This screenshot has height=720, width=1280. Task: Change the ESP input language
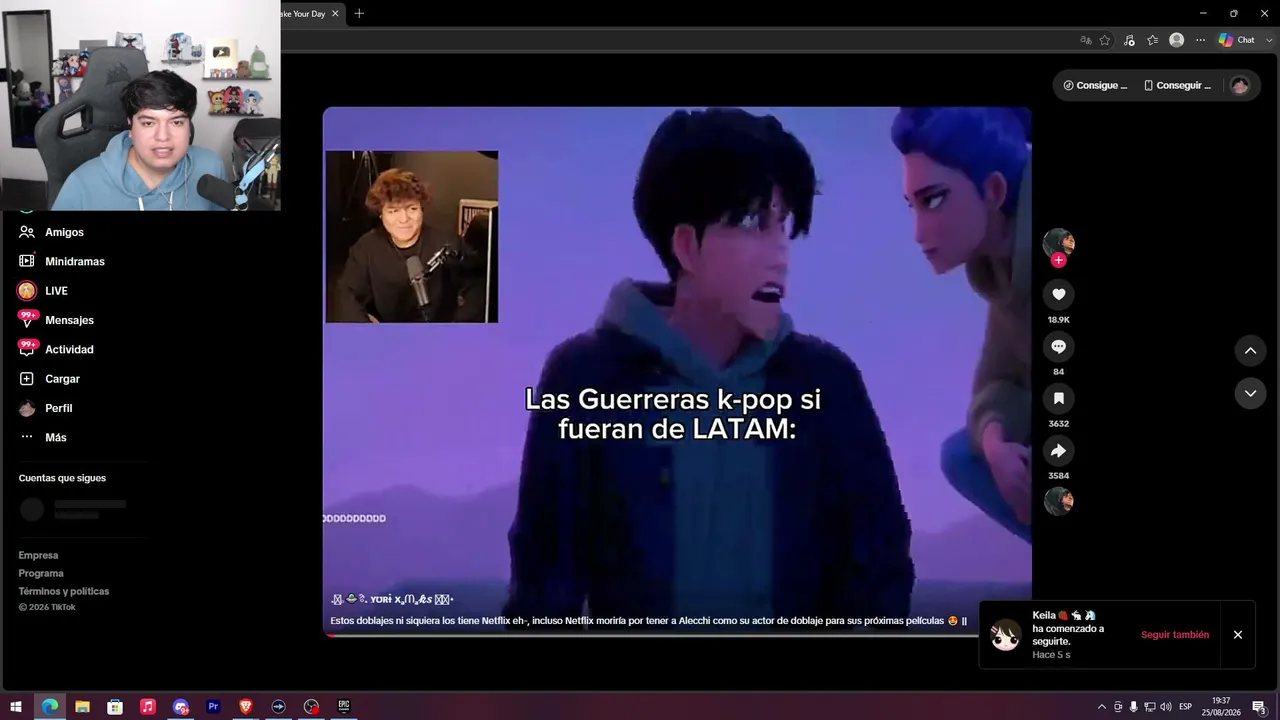pos(1187,707)
